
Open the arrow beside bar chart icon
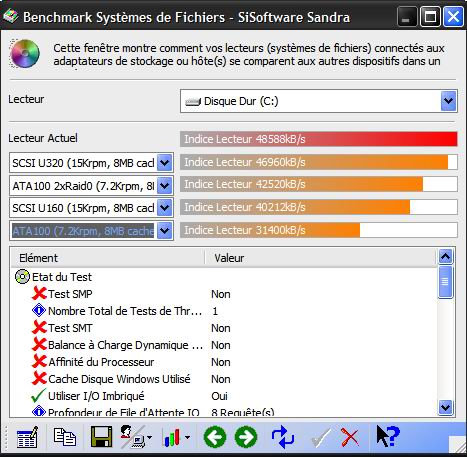(187, 437)
